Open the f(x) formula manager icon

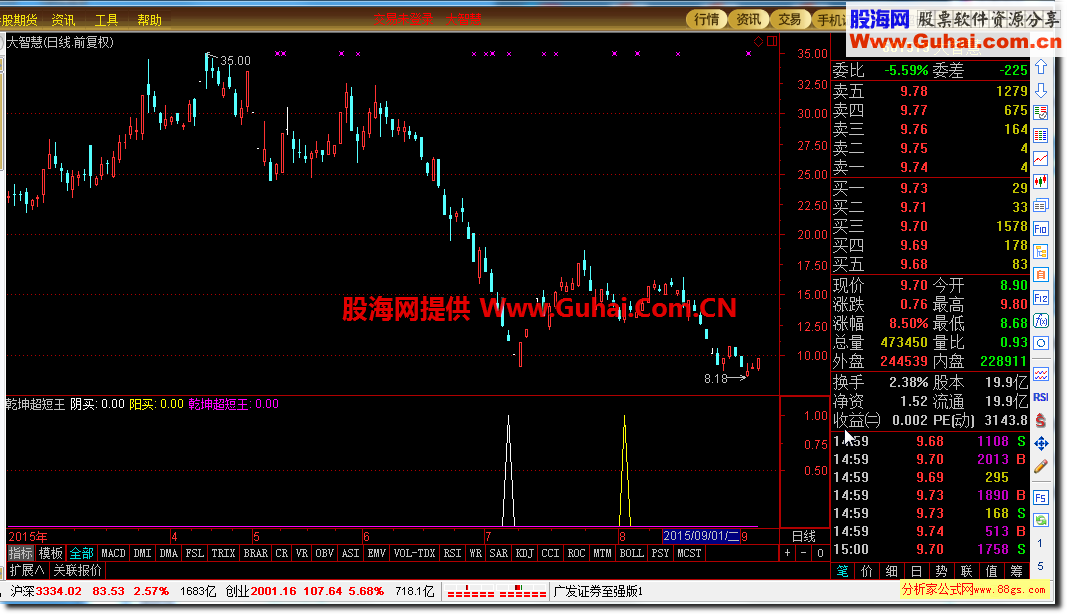pos(1041,320)
